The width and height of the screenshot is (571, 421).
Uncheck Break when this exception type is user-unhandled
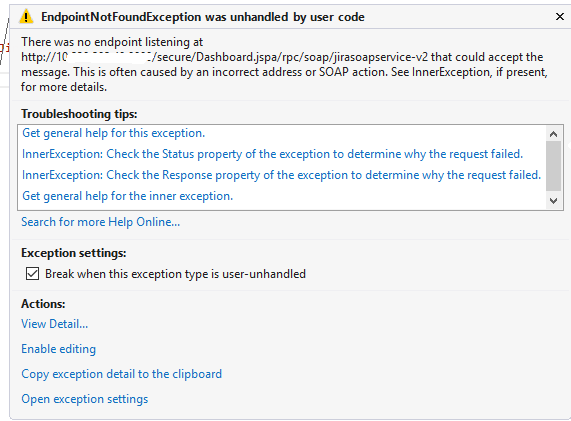pyautogui.click(x=32, y=274)
